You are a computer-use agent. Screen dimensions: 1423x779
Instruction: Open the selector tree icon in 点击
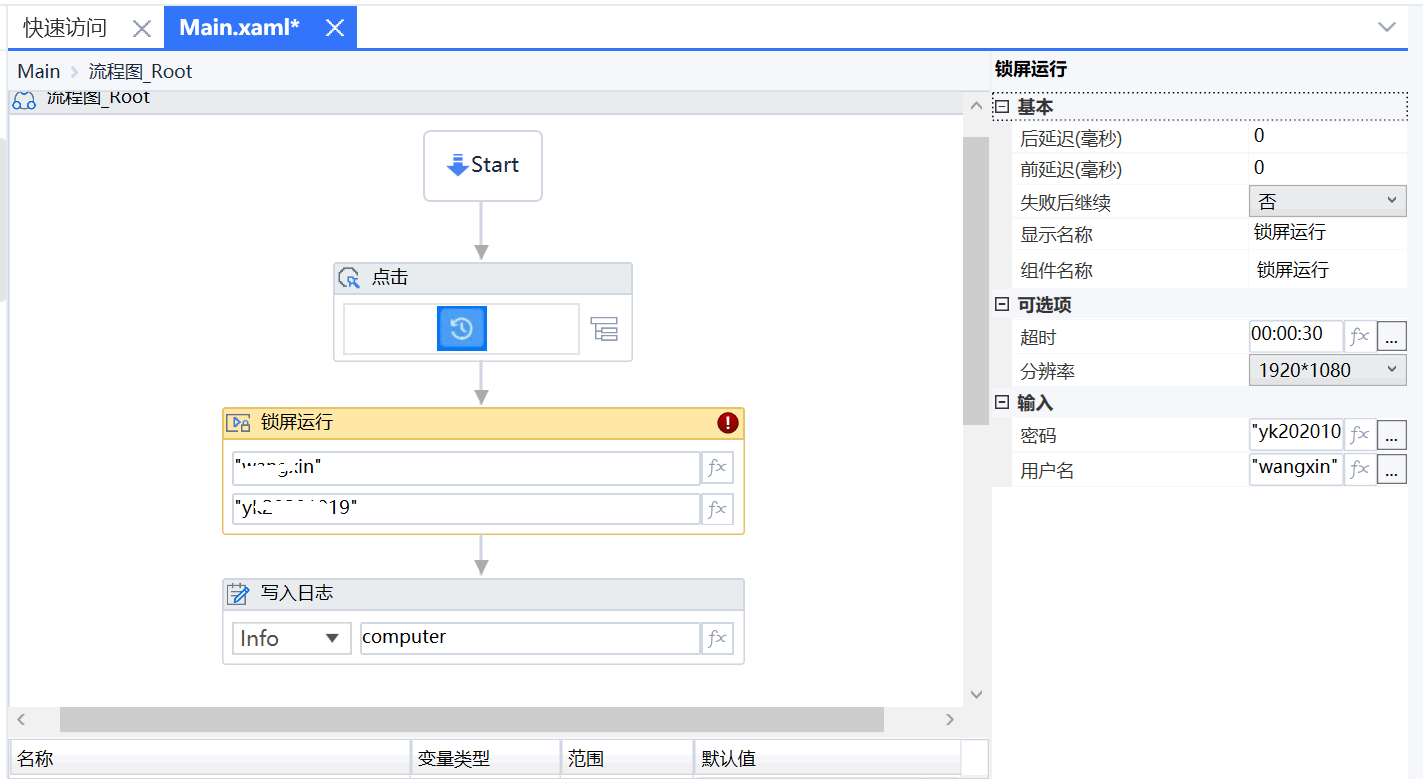click(x=604, y=329)
